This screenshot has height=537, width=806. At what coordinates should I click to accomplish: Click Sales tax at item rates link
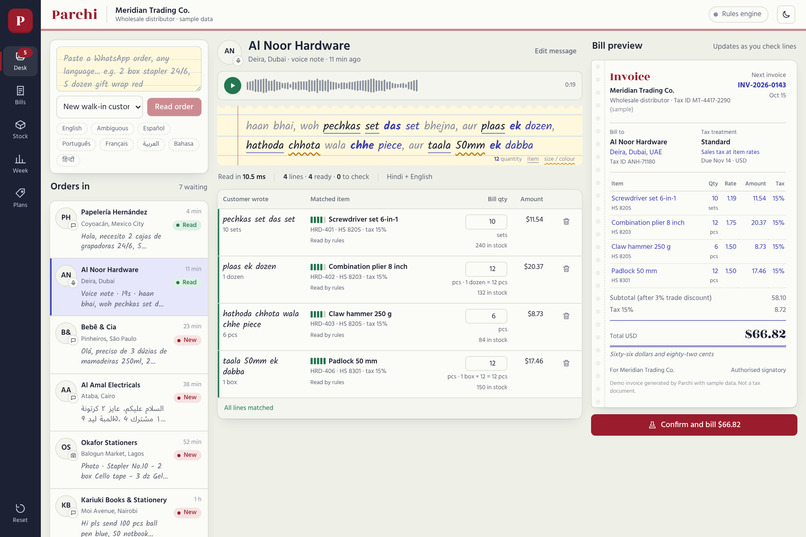coord(730,152)
